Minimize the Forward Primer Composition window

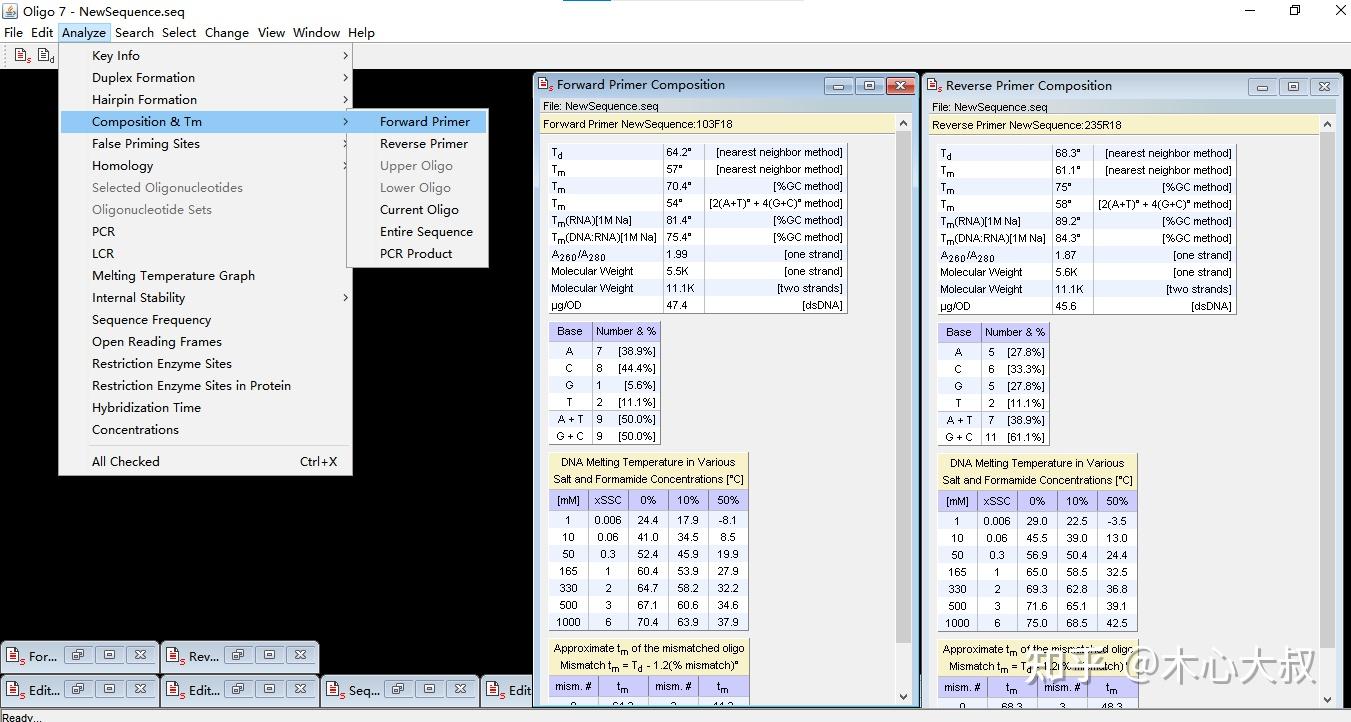(x=838, y=86)
